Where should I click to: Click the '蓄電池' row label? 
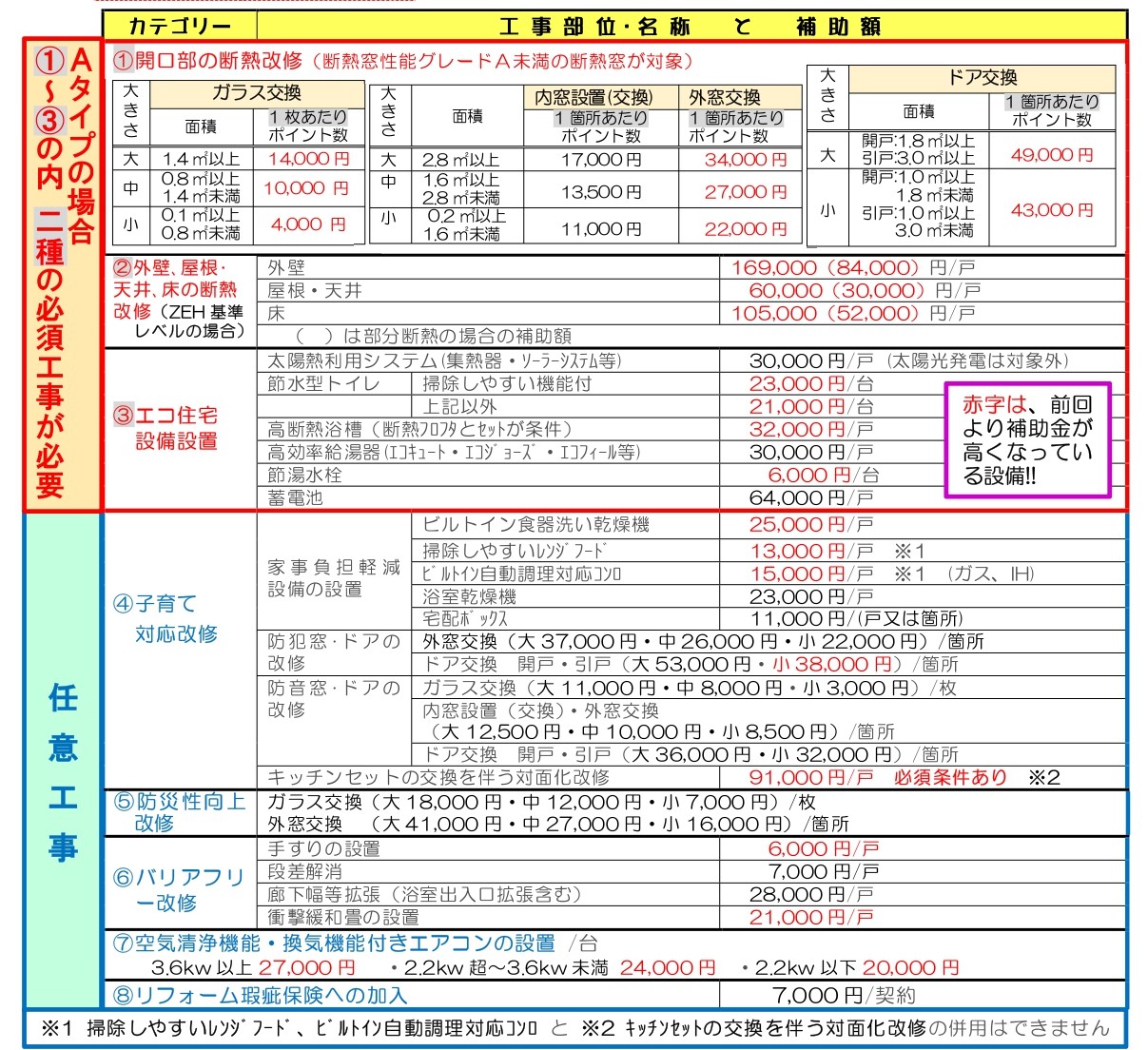tap(295, 497)
